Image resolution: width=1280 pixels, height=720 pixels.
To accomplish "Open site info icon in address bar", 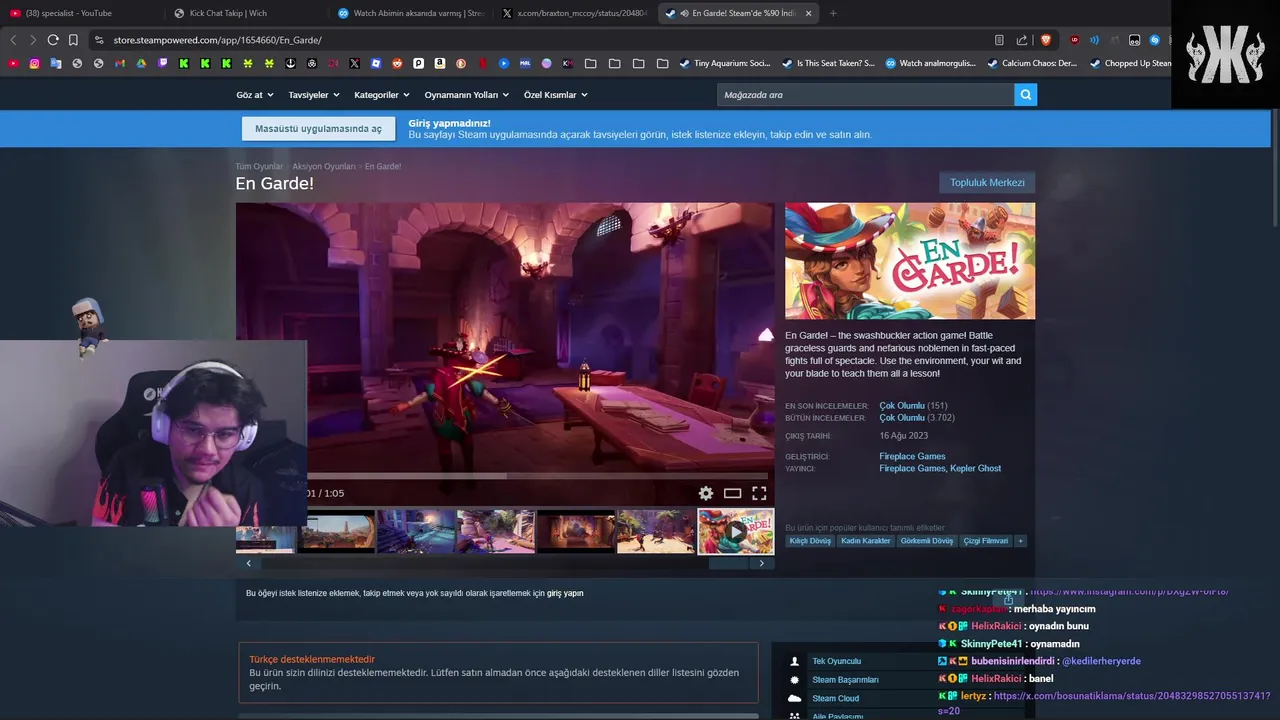I will click(98, 40).
